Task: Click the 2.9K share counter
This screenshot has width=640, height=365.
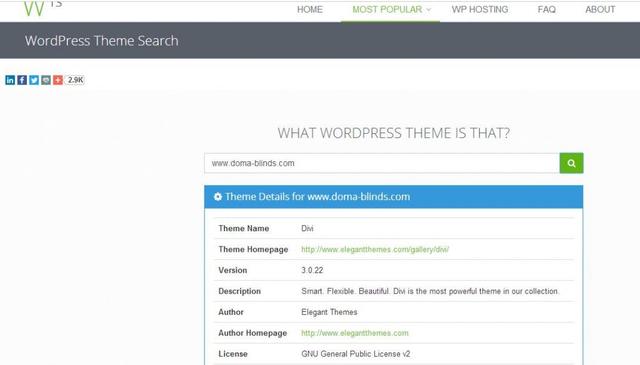Action: [x=76, y=80]
